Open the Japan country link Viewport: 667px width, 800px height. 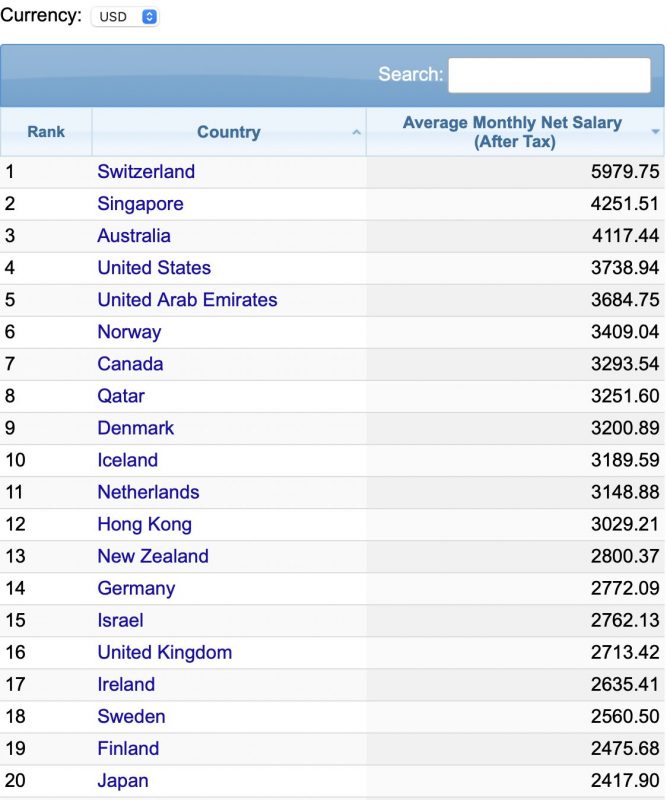(123, 781)
